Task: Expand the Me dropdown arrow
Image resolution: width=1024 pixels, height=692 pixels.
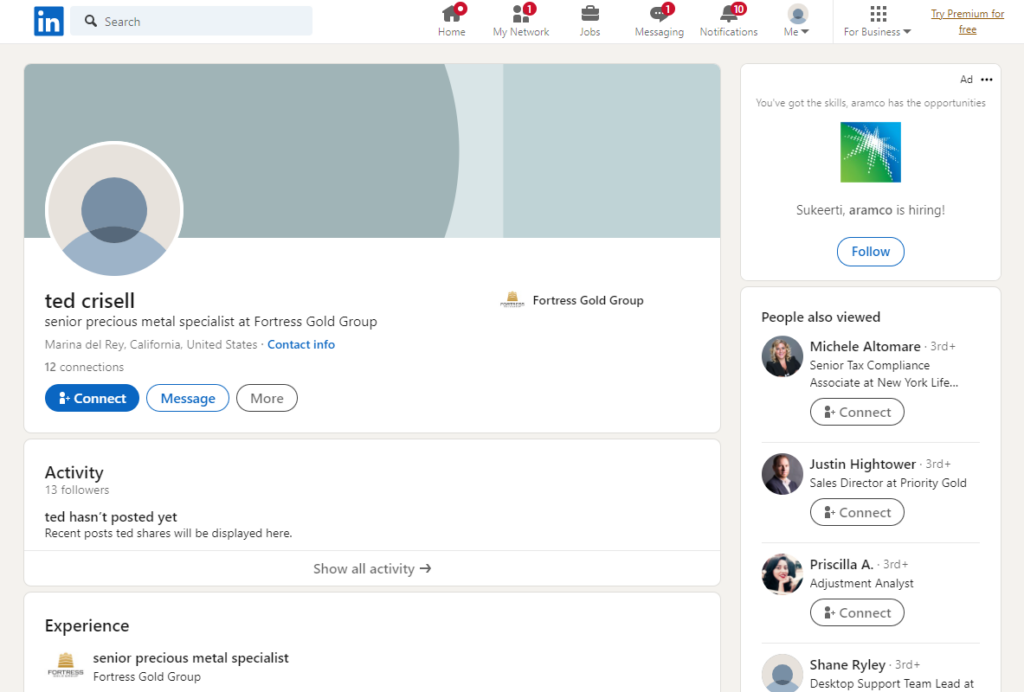Action: pos(805,31)
